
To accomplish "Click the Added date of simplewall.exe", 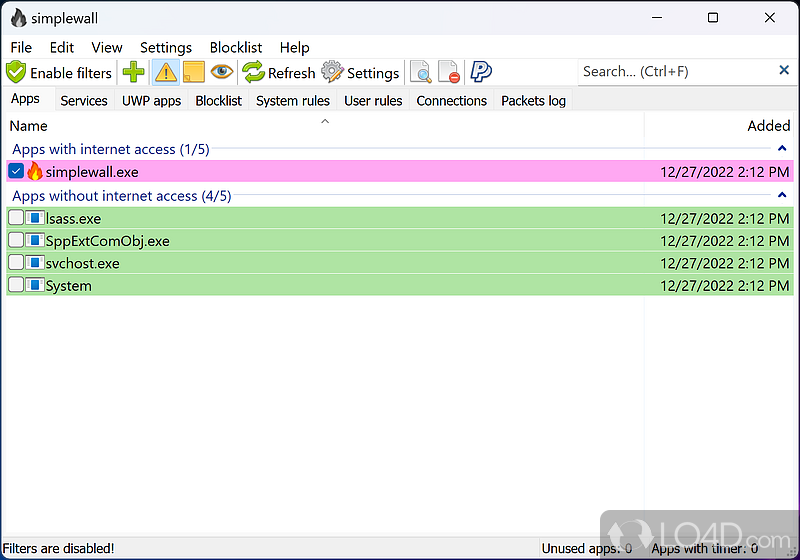I will 724,172.
